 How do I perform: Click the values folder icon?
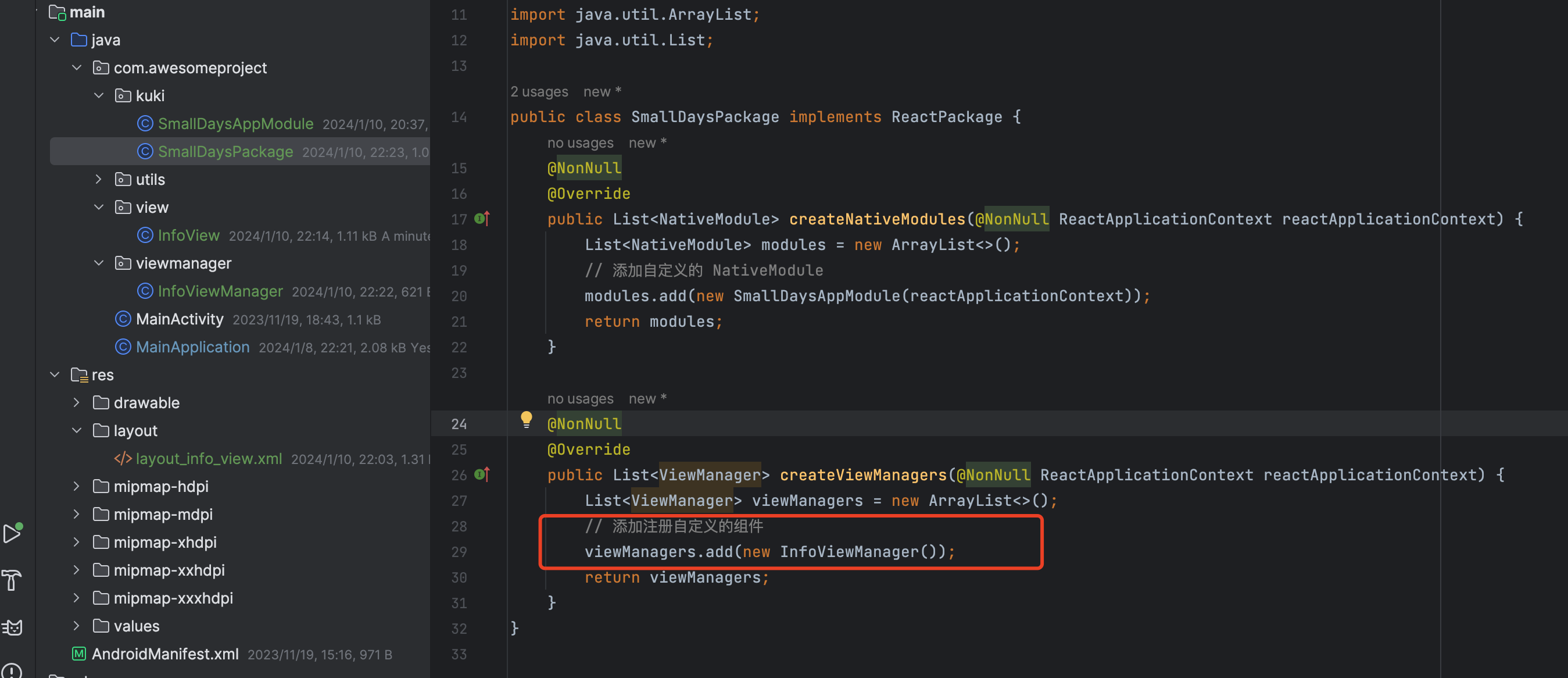pos(101,626)
